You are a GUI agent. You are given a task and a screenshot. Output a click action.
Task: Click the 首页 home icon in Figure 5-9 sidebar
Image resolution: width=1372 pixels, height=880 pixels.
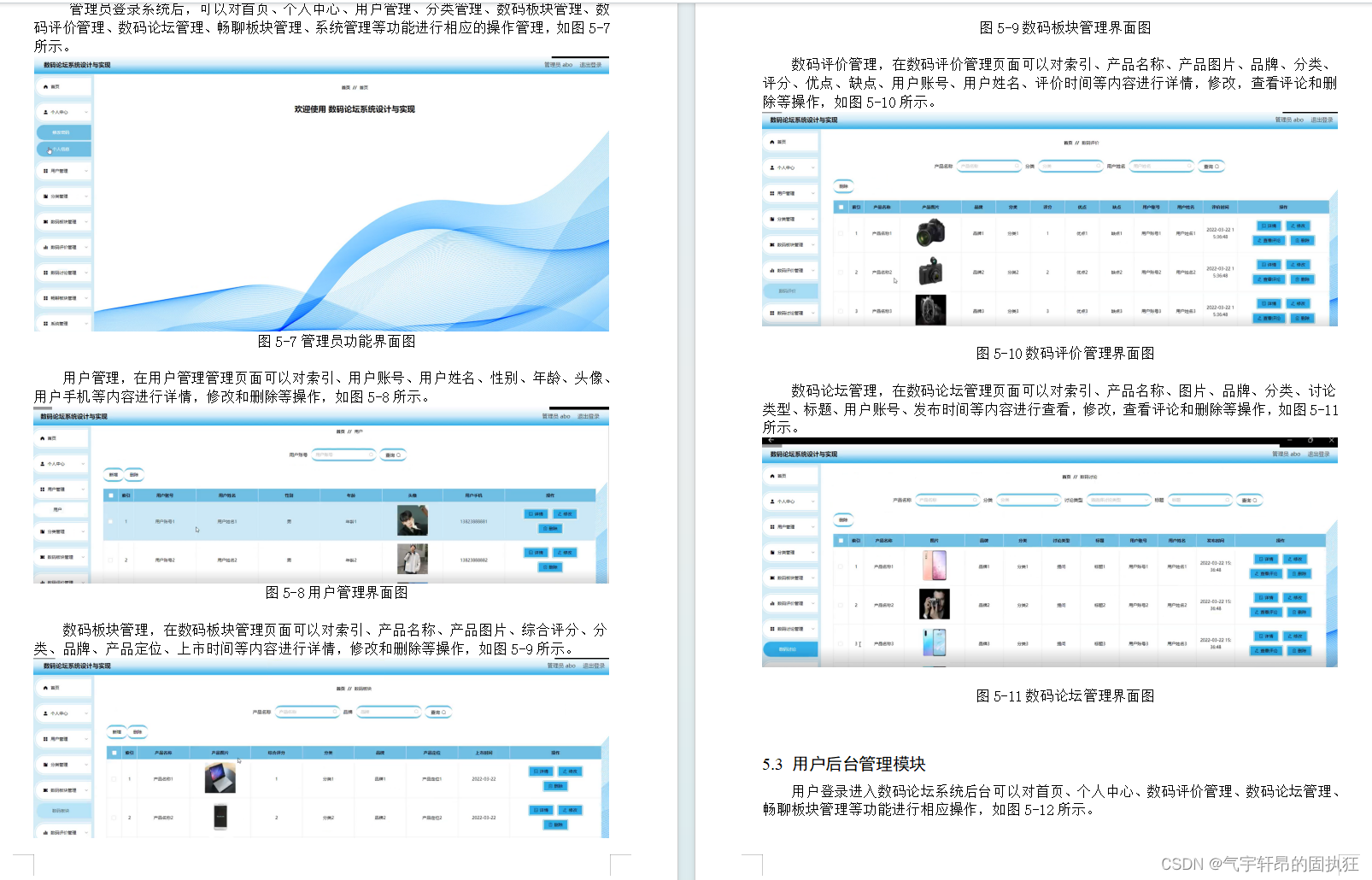[x=45, y=688]
